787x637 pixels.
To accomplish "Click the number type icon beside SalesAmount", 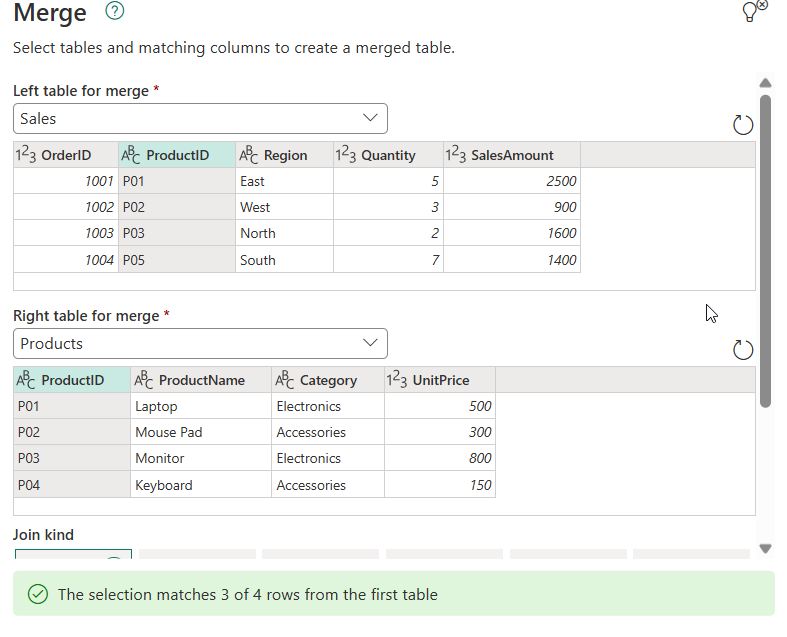I will click(x=456, y=155).
